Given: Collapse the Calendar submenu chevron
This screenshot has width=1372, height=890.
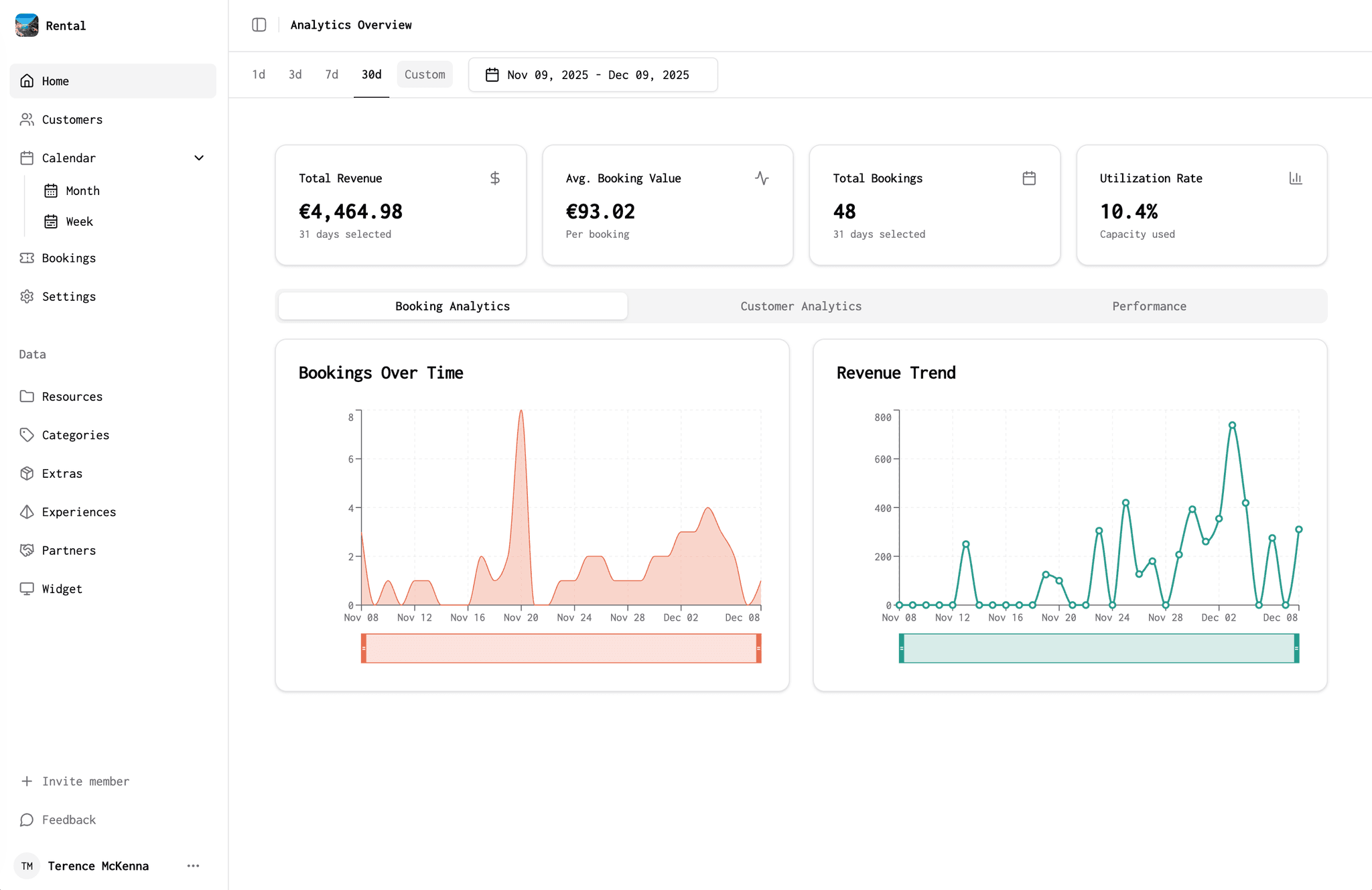Looking at the screenshot, I should coord(199,158).
